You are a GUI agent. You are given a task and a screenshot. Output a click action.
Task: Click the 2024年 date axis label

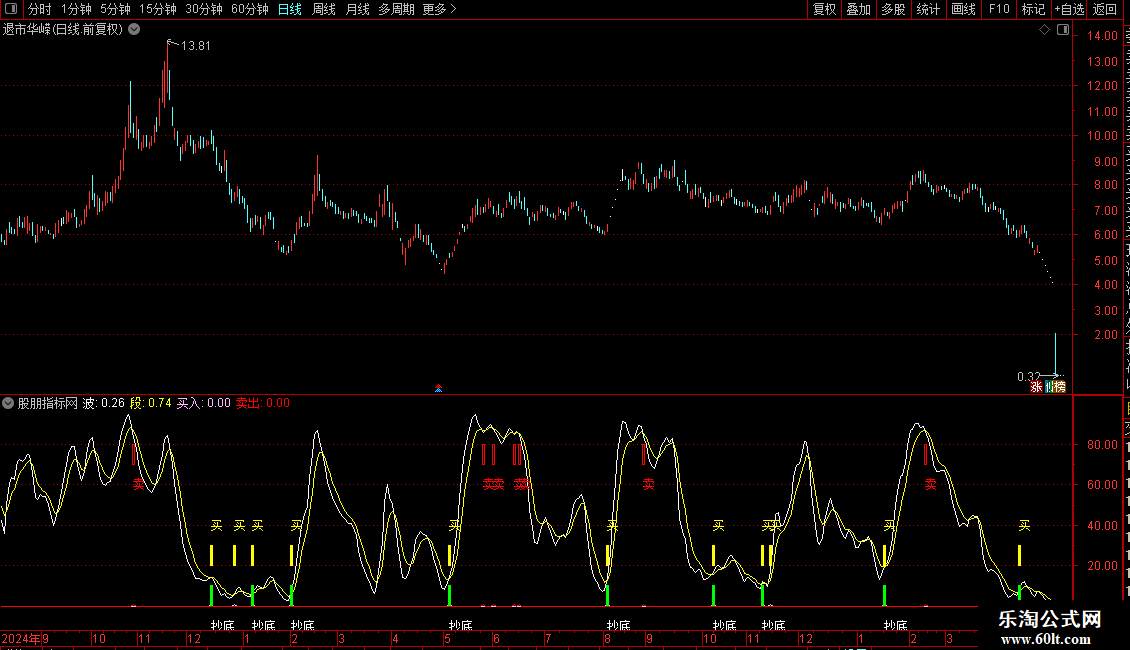(21, 638)
